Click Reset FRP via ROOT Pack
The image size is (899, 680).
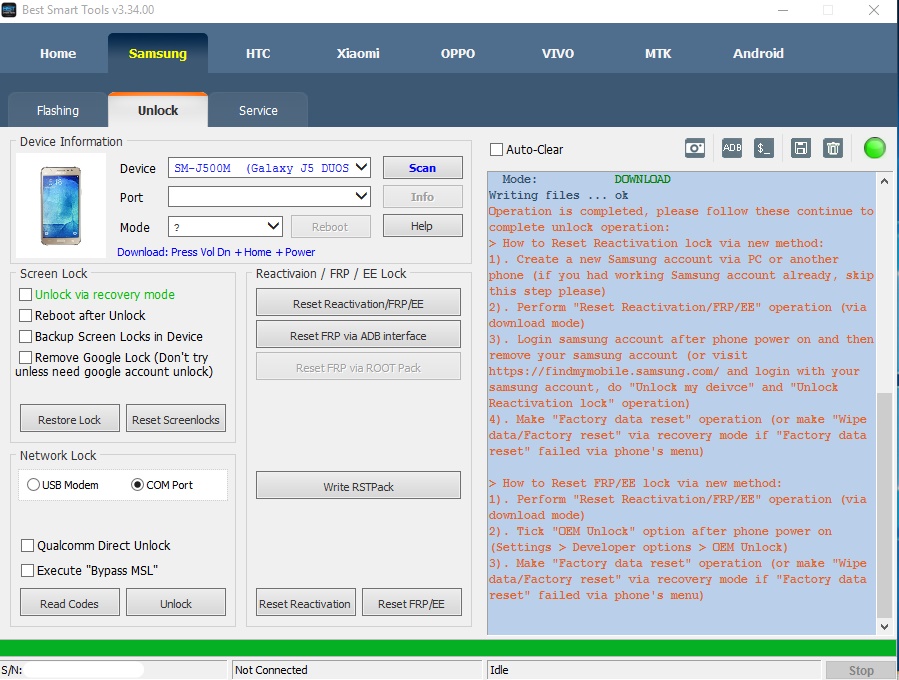coord(358,367)
